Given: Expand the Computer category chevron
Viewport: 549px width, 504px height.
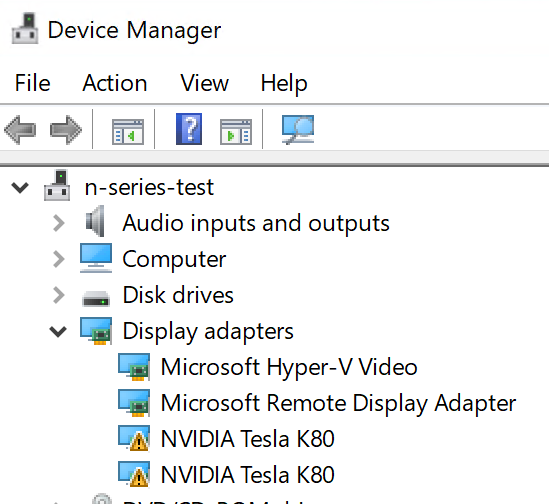Looking at the screenshot, I should coord(58,259).
